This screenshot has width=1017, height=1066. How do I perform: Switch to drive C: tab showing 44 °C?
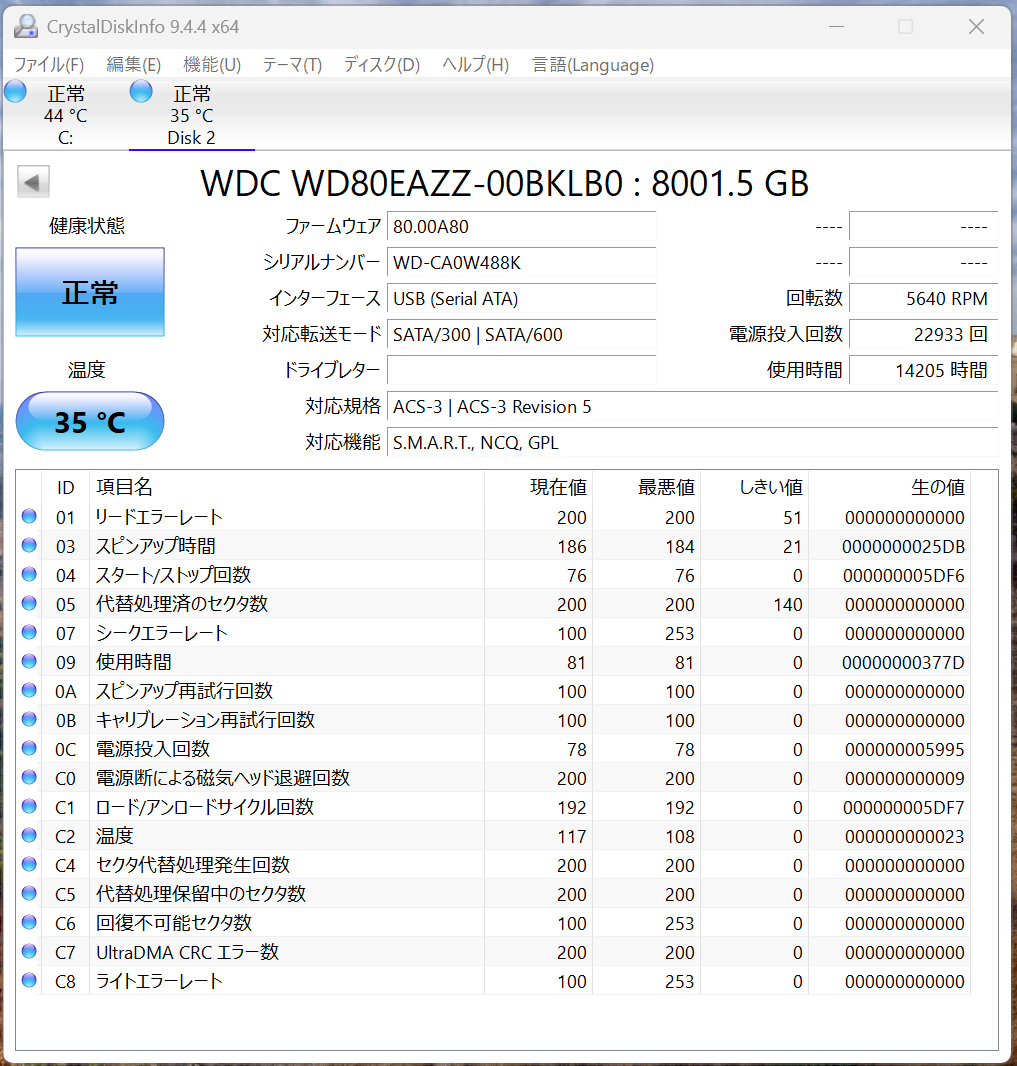pos(65,114)
